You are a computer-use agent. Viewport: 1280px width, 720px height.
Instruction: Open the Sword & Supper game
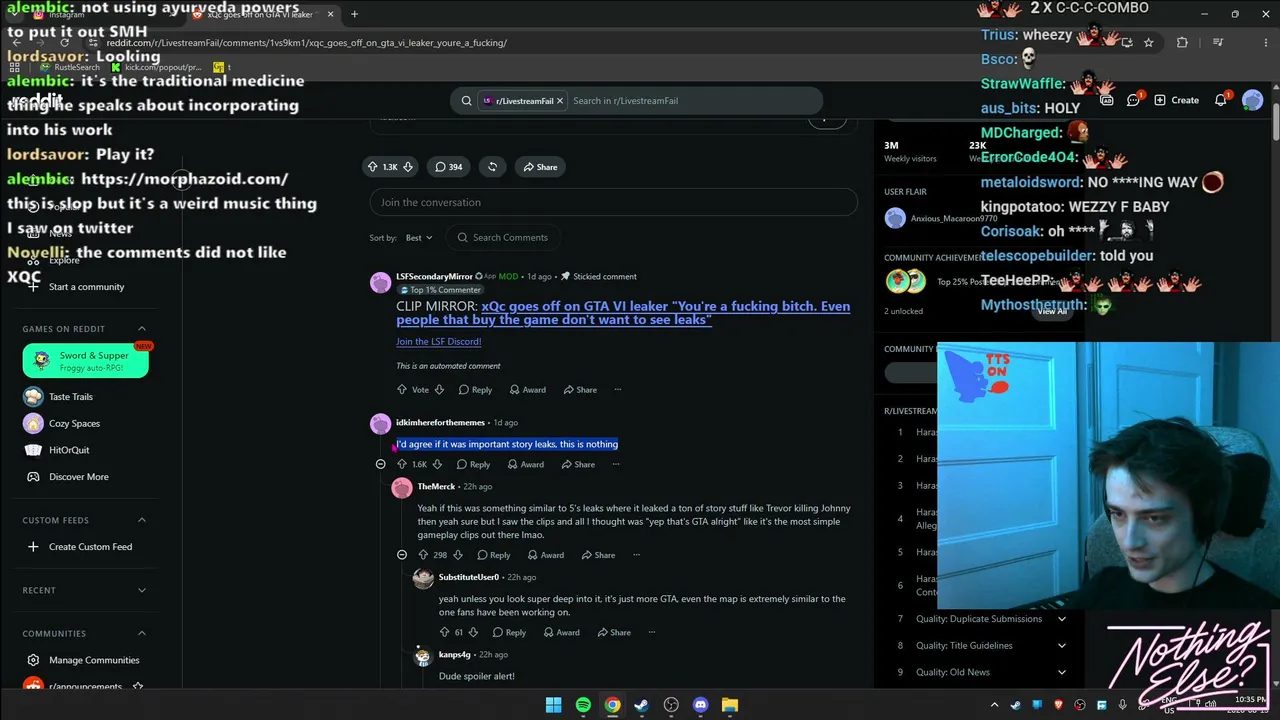click(x=86, y=361)
